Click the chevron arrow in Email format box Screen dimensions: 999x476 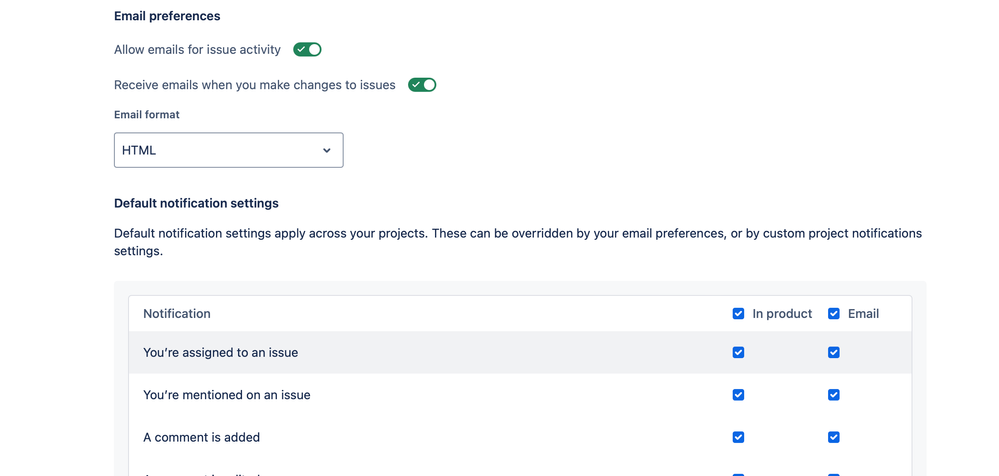pyautogui.click(x=326, y=150)
